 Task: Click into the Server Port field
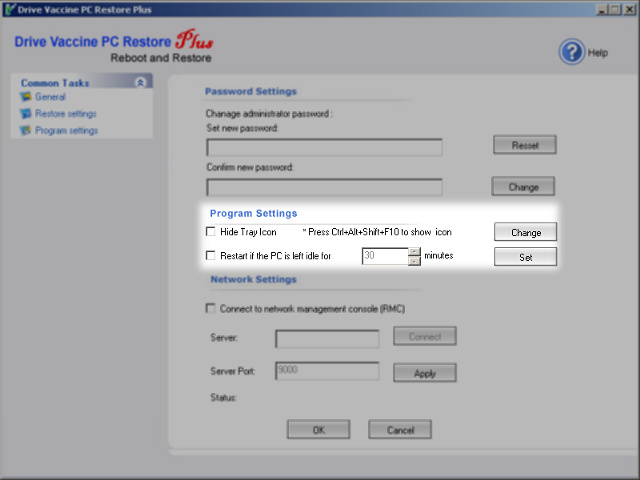click(x=326, y=371)
